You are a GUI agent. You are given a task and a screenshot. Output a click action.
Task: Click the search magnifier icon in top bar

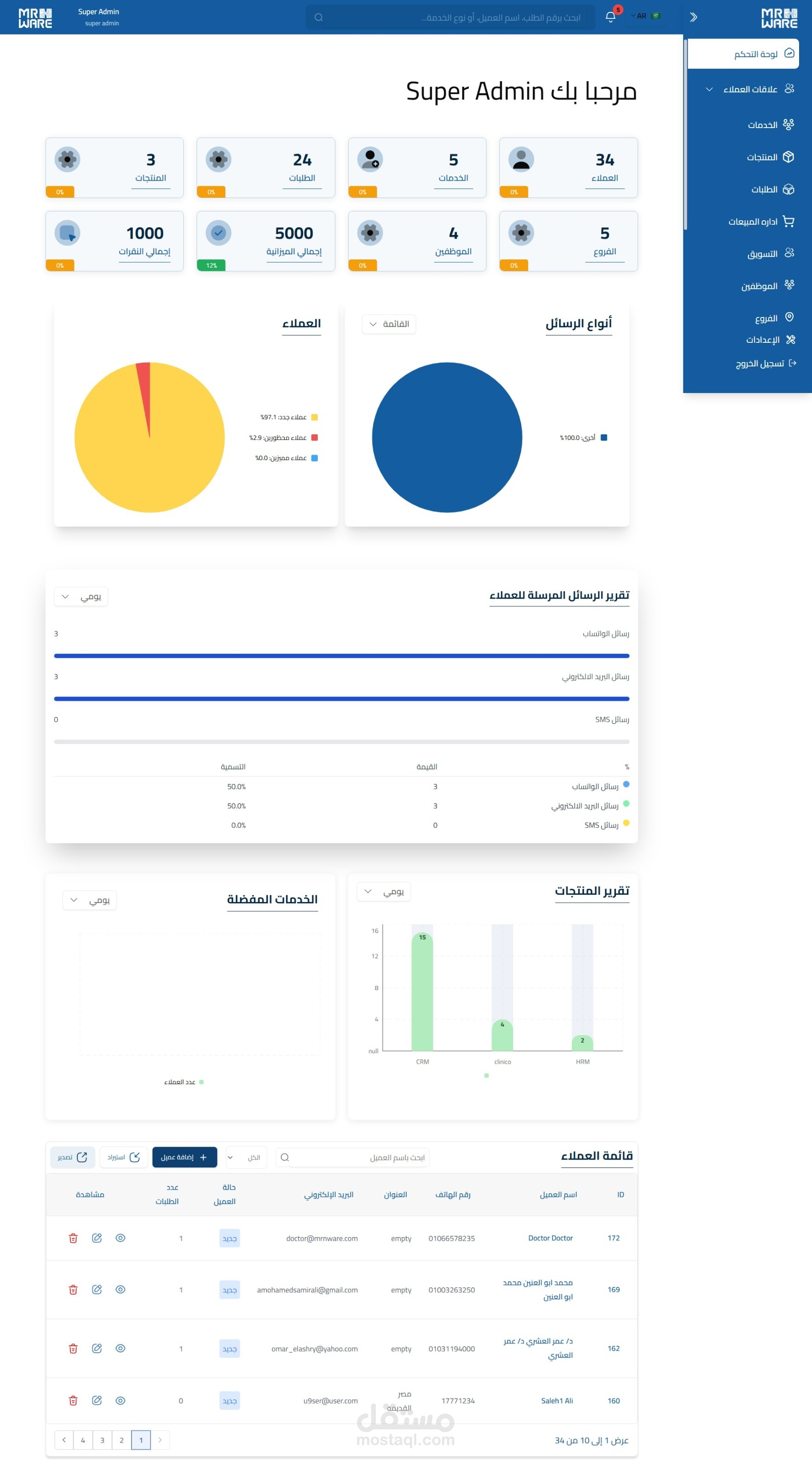tap(319, 17)
